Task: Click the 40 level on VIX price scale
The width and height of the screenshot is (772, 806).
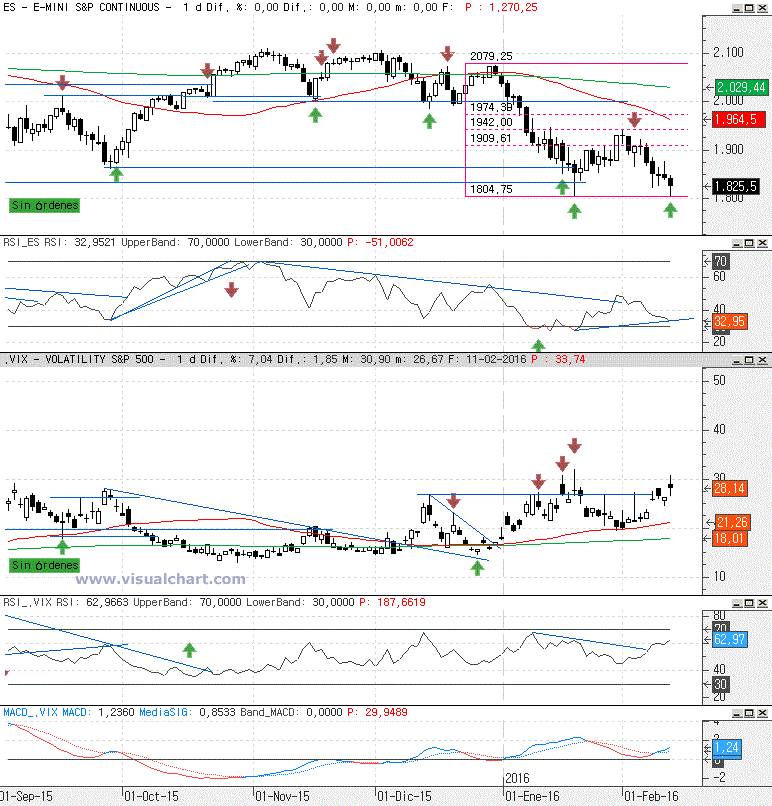Action: 720,429
